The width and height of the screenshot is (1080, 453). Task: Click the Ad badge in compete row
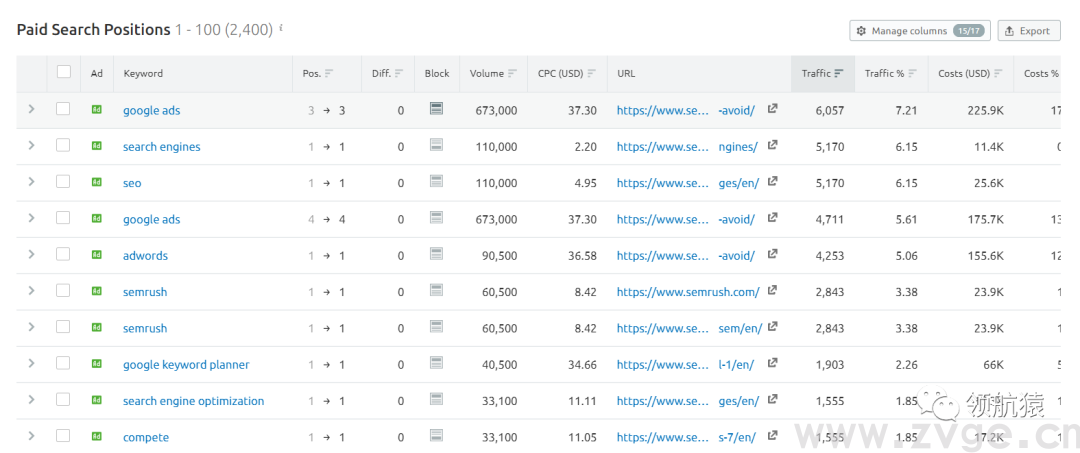[x=97, y=436]
